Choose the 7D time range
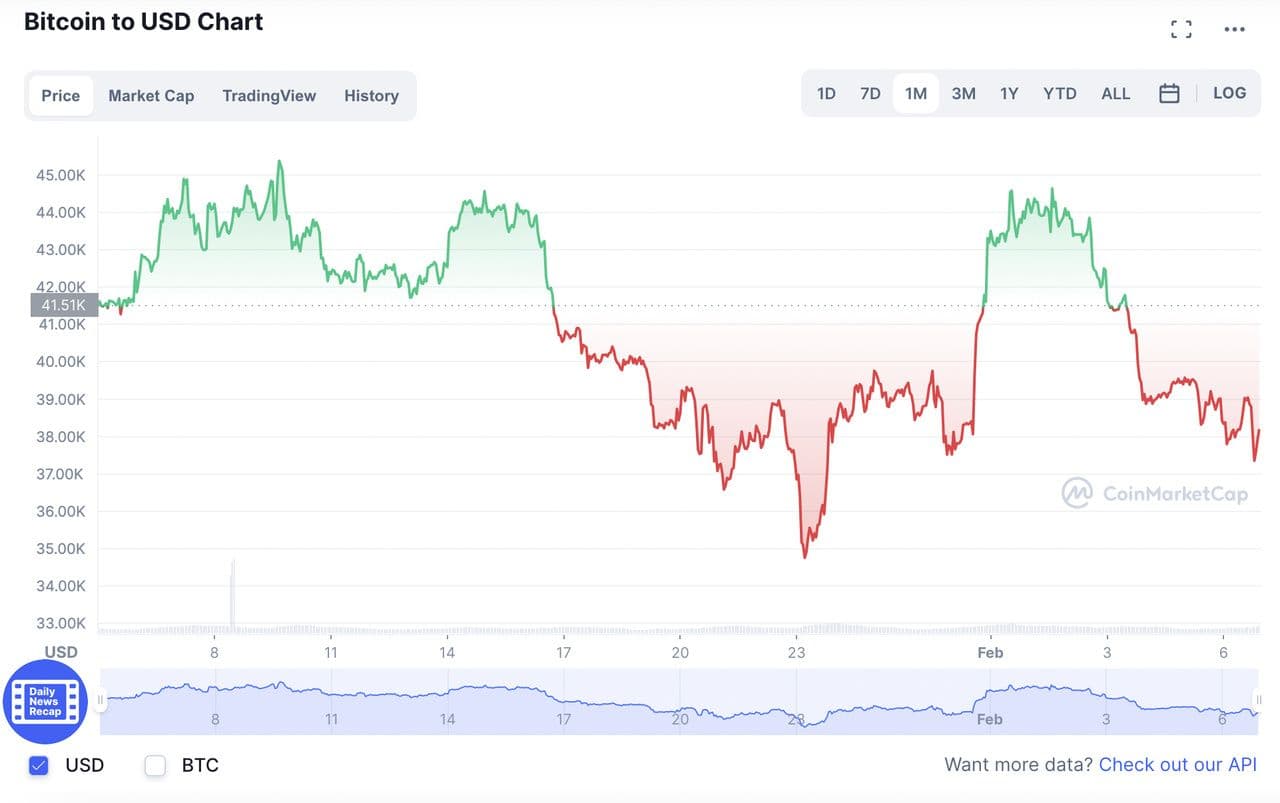This screenshot has width=1280, height=803. pyautogui.click(x=870, y=94)
